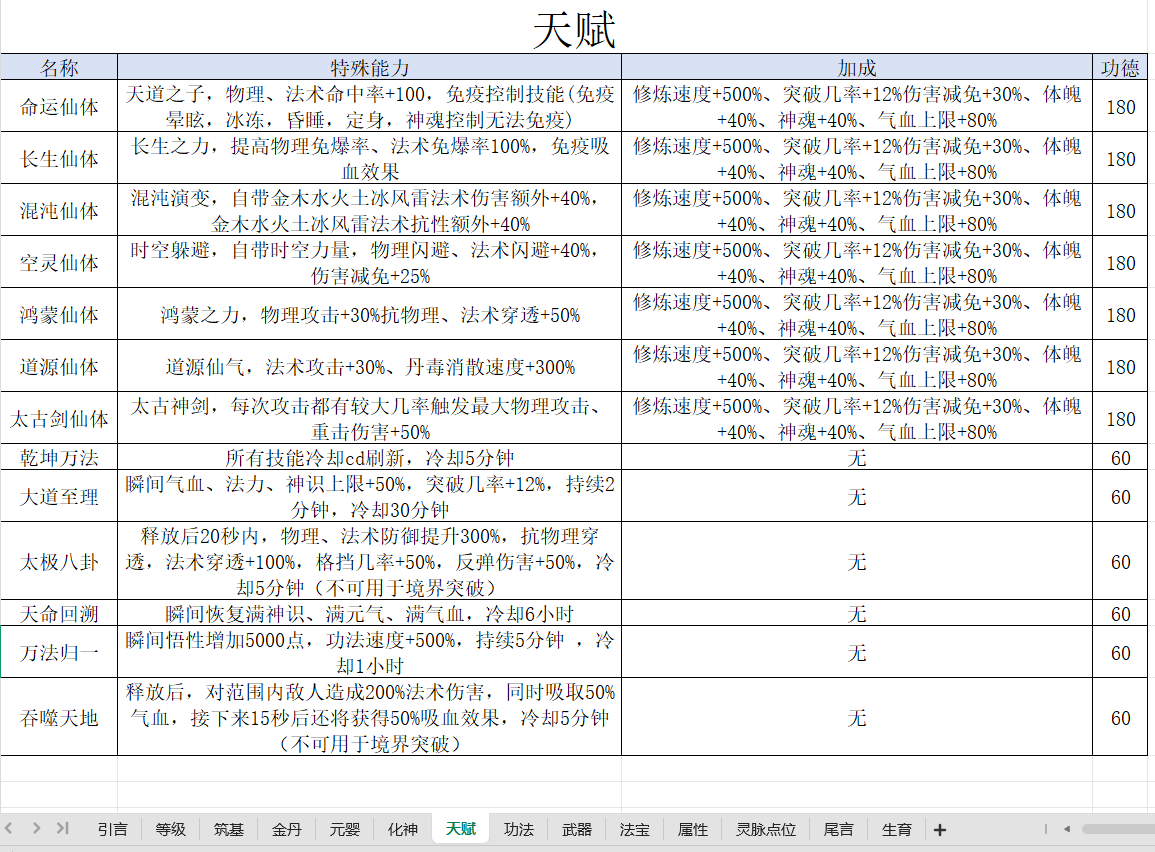Open the 筑基 sheet tab
The width and height of the screenshot is (1155, 852).
pyautogui.click(x=228, y=829)
